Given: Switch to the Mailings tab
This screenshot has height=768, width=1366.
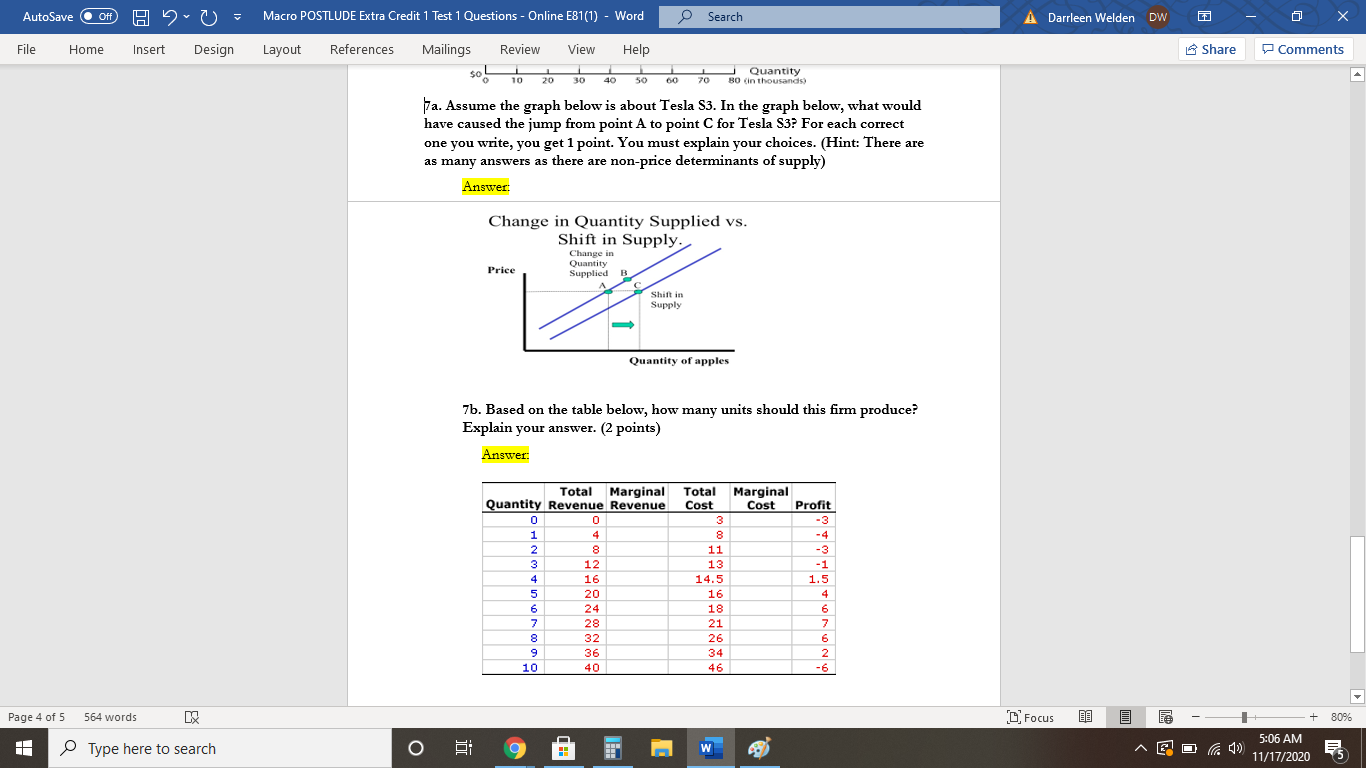Looking at the screenshot, I should pyautogui.click(x=446, y=49).
